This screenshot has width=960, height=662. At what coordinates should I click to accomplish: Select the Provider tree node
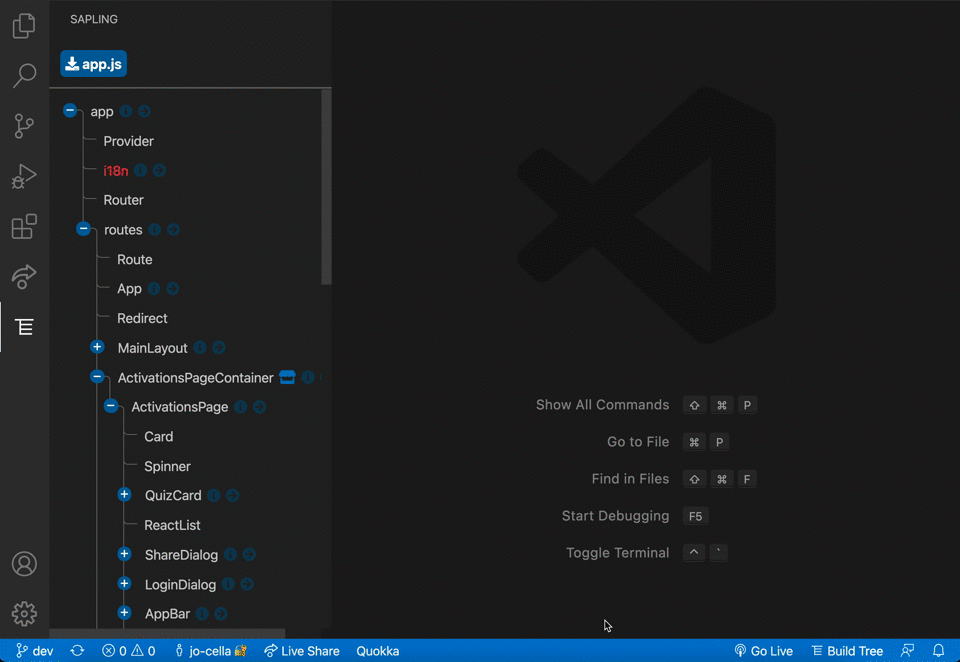[x=129, y=141]
